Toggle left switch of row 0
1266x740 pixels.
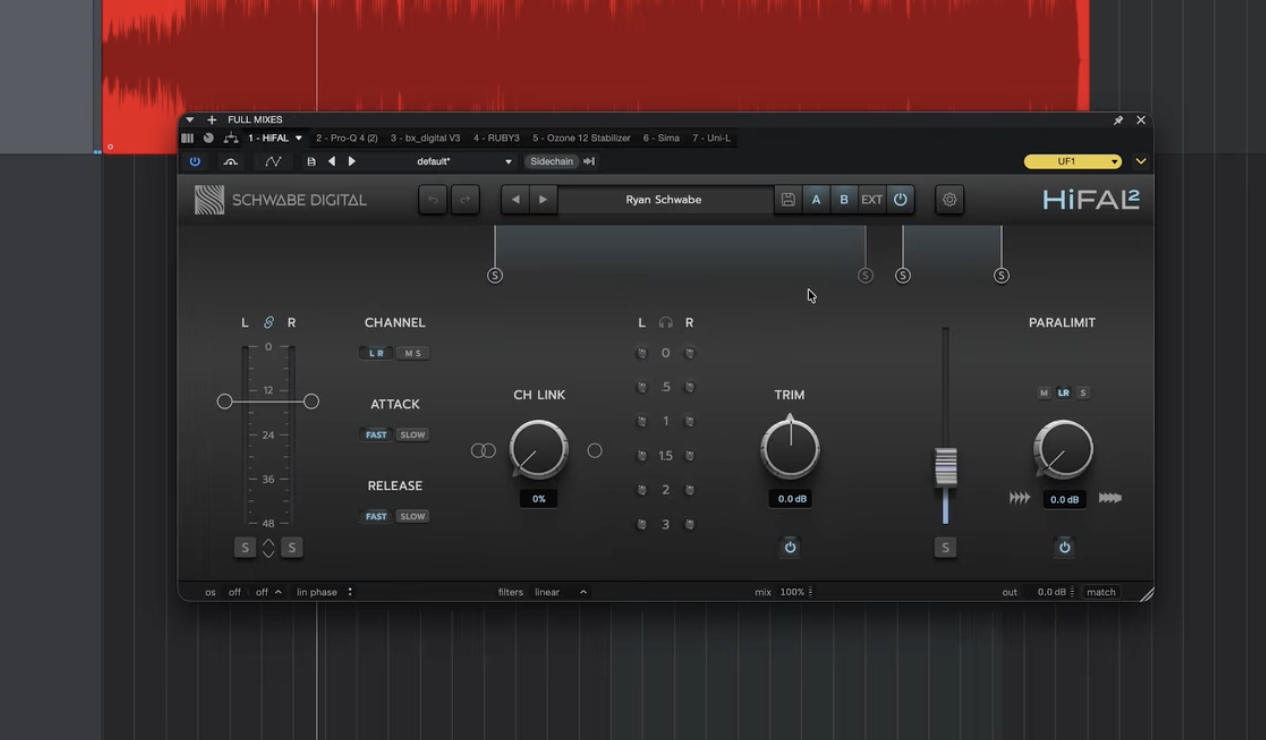[x=642, y=353]
